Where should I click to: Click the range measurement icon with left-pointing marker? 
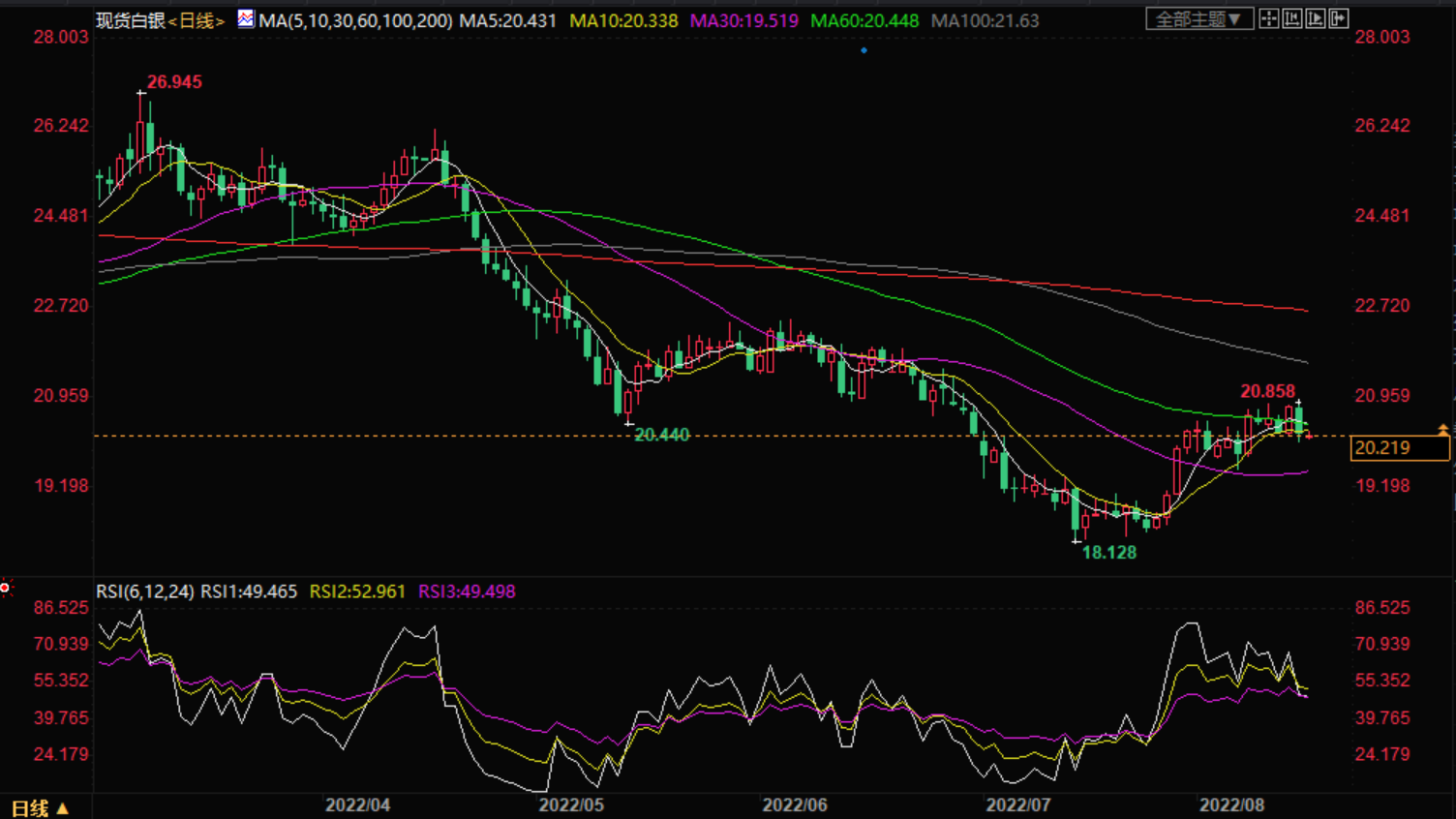tap(1291, 18)
